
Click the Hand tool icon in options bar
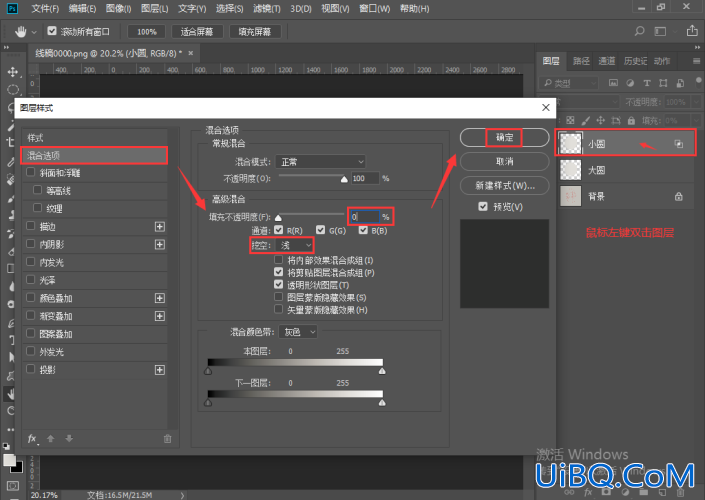tap(20, 31)
